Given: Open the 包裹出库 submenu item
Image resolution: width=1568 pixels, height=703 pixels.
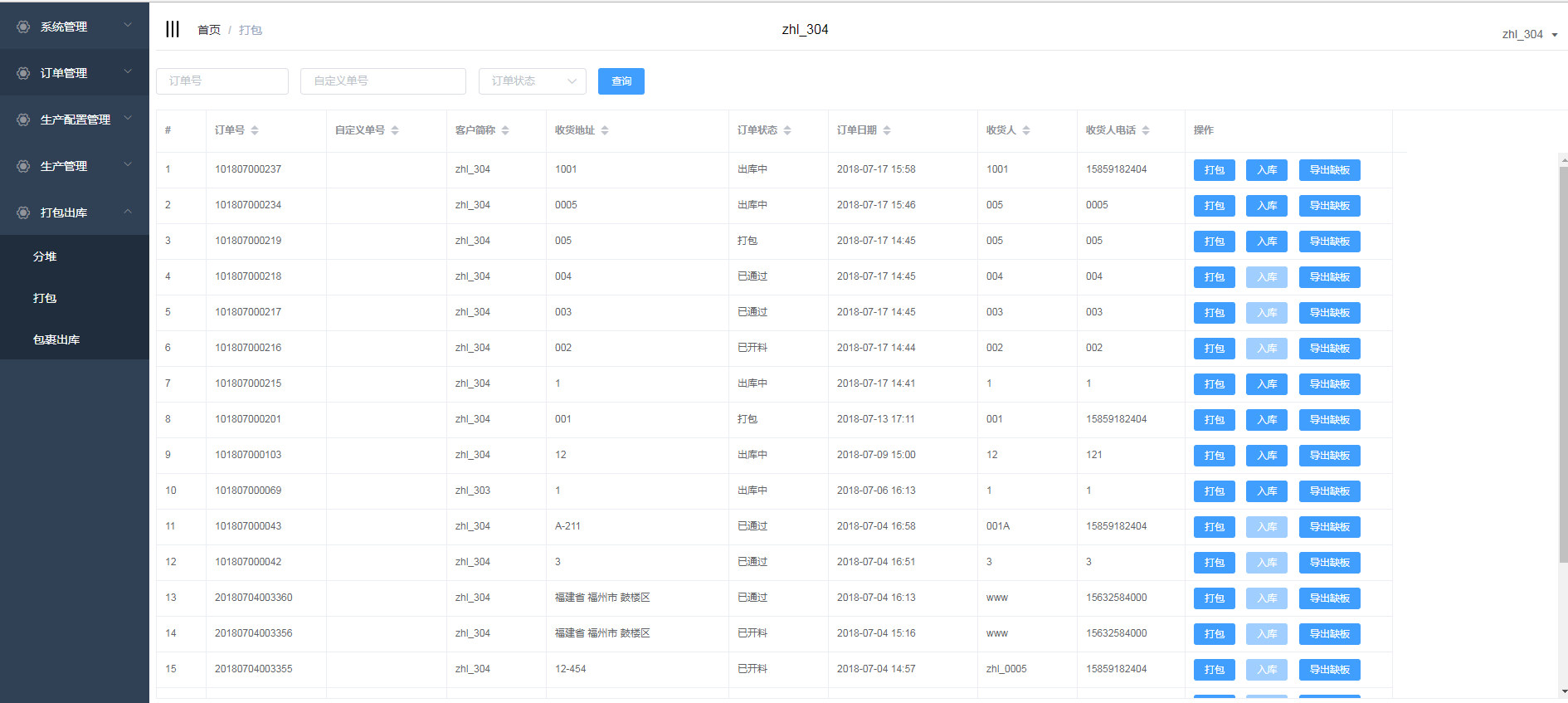Looking at the screenshot, I should point(56,339).
